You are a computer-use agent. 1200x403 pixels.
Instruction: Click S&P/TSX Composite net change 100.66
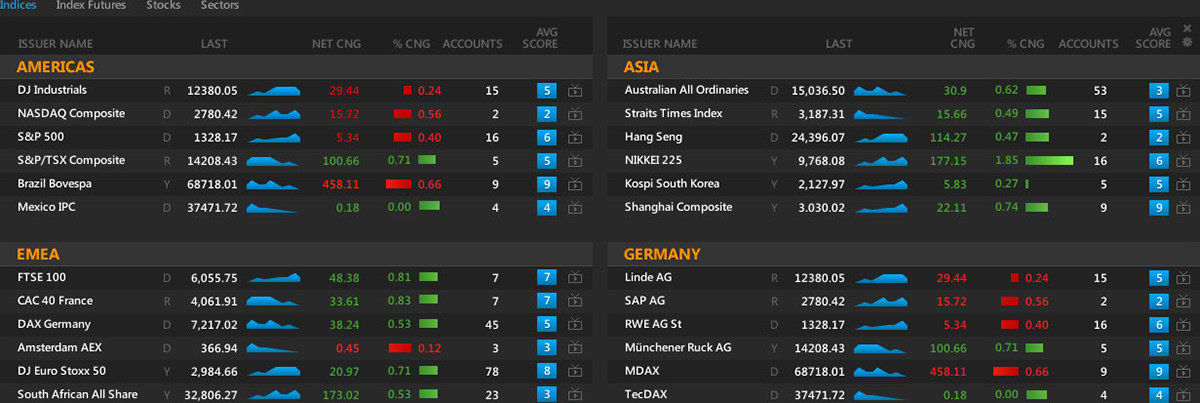point(340,160)
